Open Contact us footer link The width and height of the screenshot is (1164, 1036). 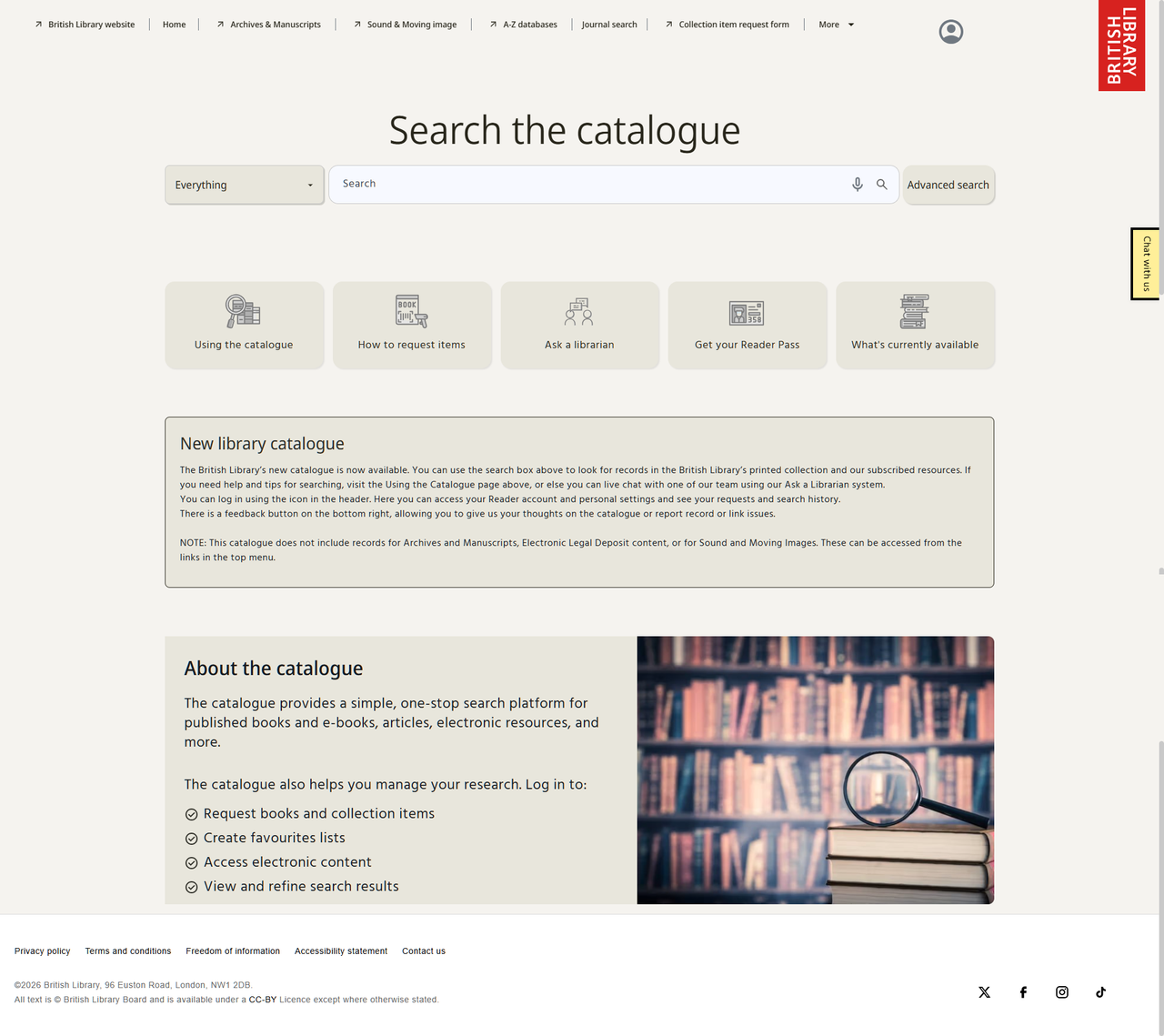(x=424, y=951)
